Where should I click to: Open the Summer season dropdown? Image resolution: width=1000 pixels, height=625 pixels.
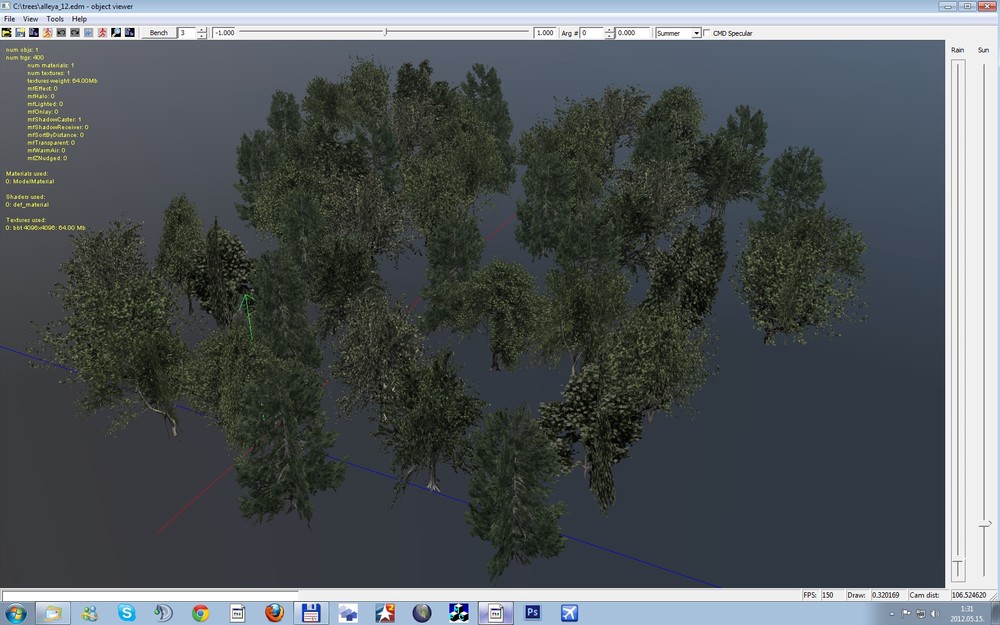click(x=696, y=33)
